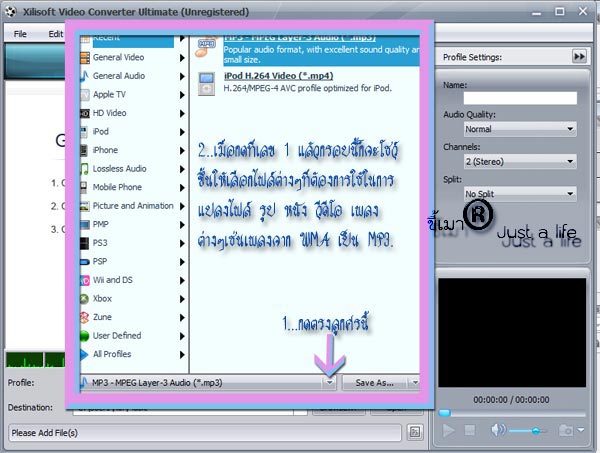This screenshot has height=453, width=600.
Task: Click the preview seek bar handle
Action: pos(445,412)
